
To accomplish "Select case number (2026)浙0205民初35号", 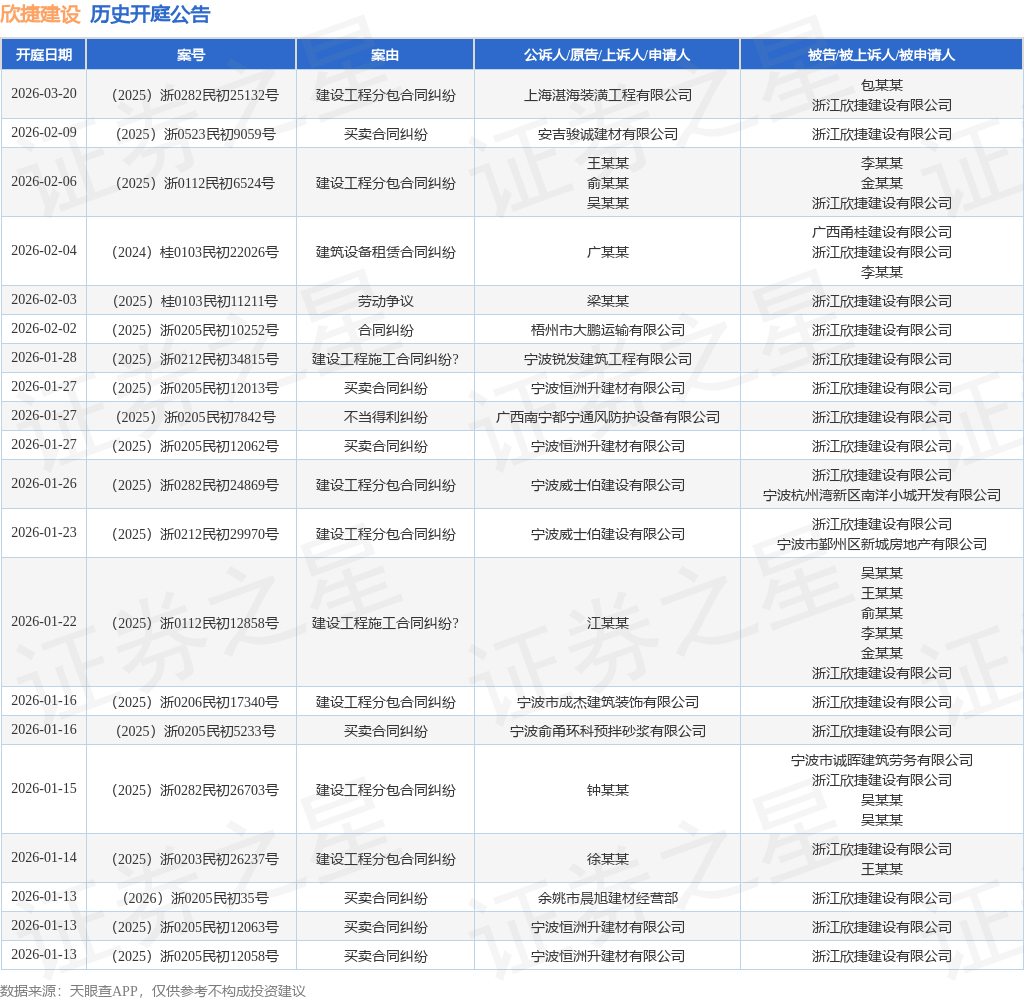I will [195, 898].
